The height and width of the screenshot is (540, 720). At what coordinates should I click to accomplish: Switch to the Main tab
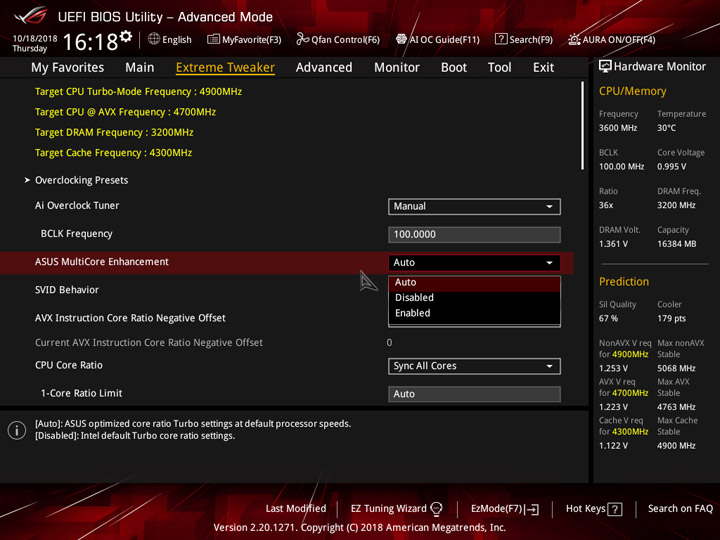tap(140, 68)
